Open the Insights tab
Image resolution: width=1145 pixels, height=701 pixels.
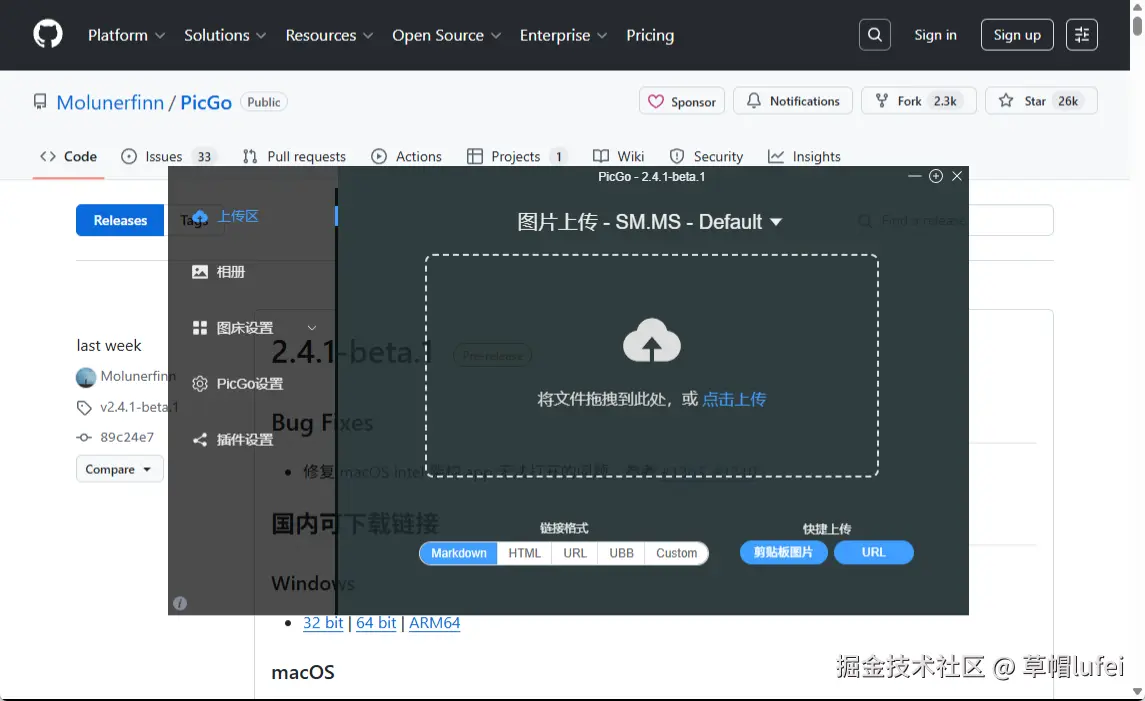(x=804, y=156)
